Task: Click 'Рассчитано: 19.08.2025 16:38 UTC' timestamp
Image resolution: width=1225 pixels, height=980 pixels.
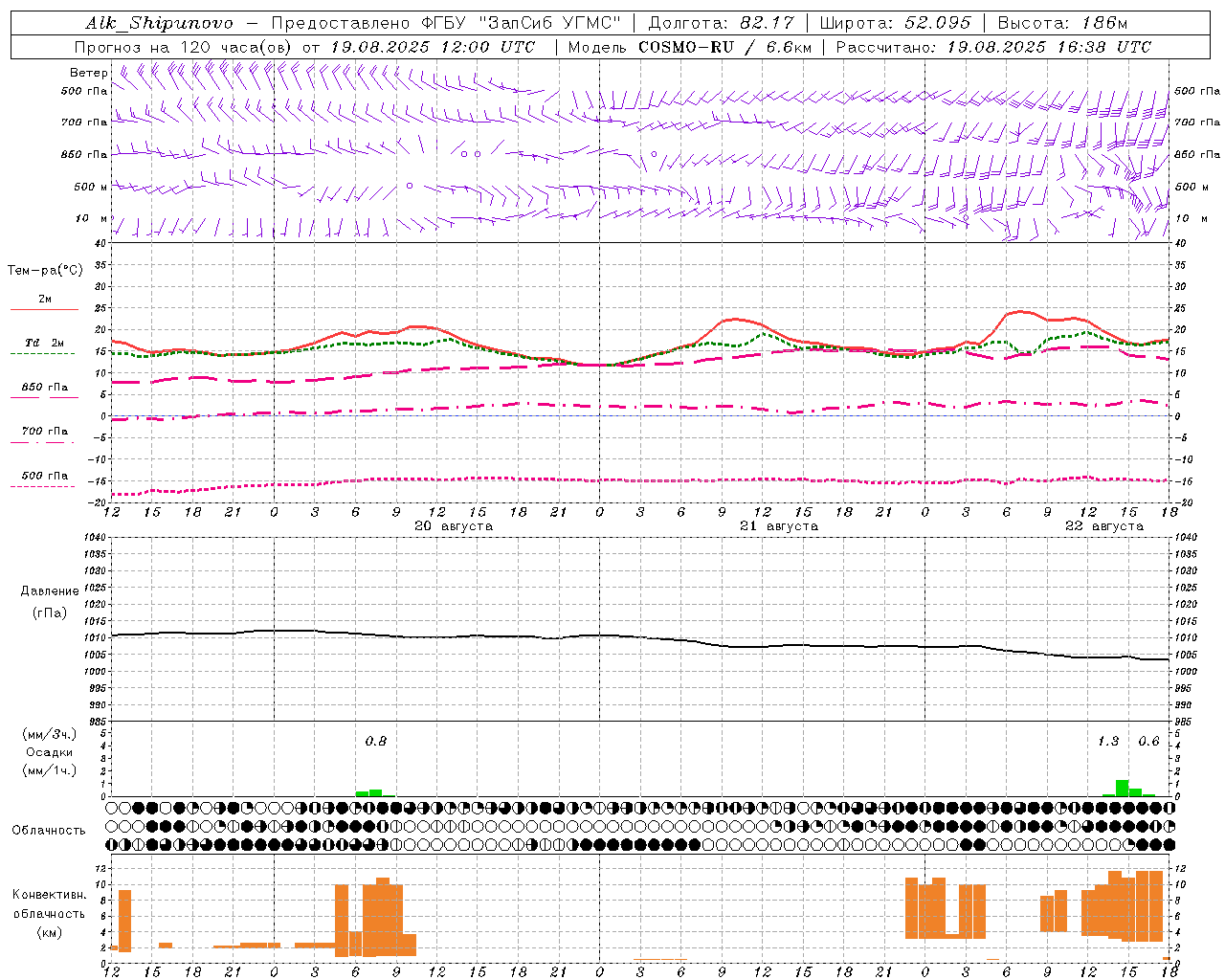Action: 993,47
